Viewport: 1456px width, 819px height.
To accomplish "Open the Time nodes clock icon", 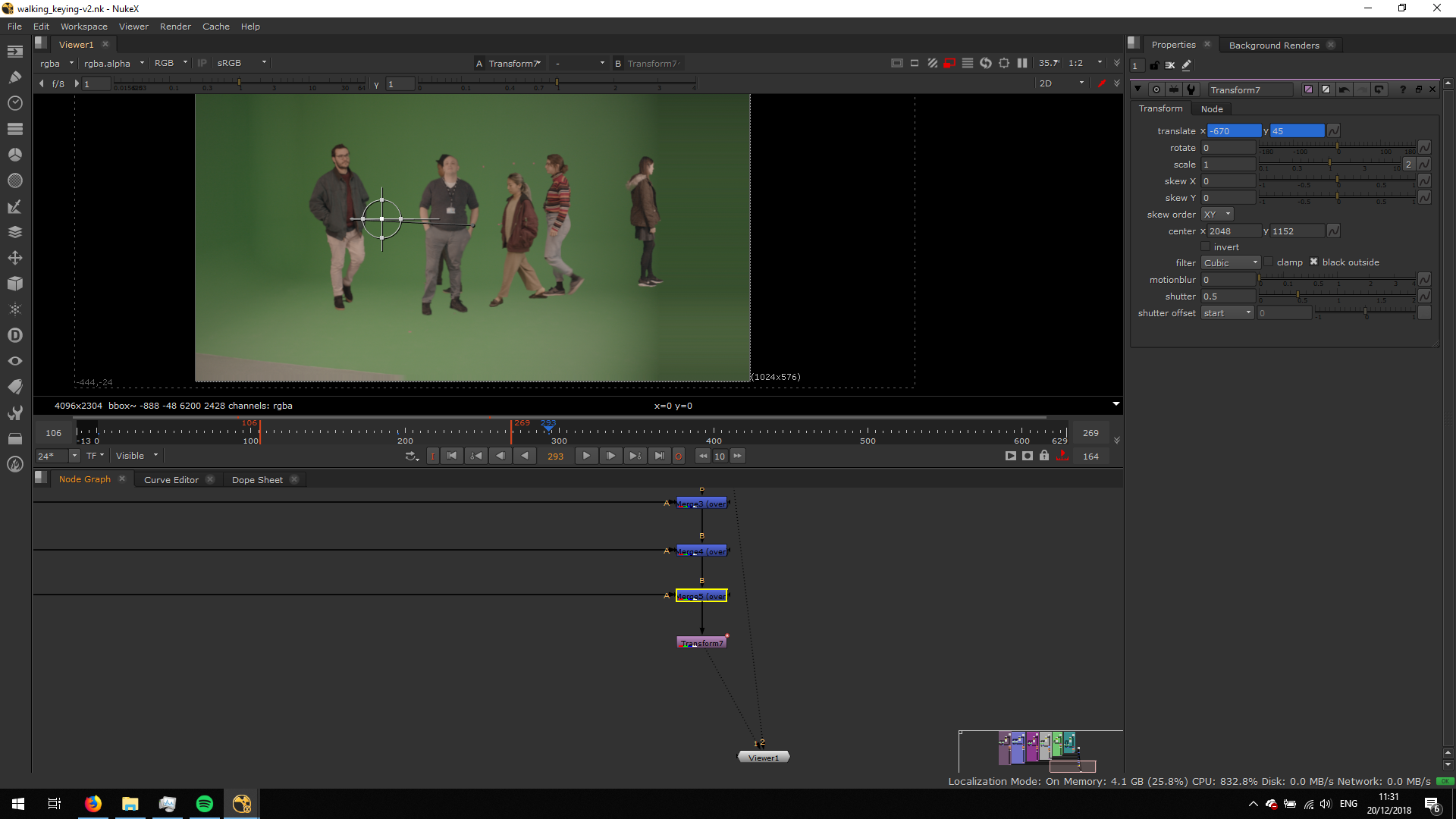I will pos(14,103).
